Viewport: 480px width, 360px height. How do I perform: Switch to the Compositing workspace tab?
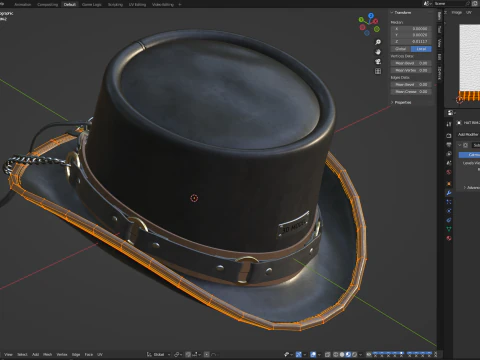coord(47,4)
